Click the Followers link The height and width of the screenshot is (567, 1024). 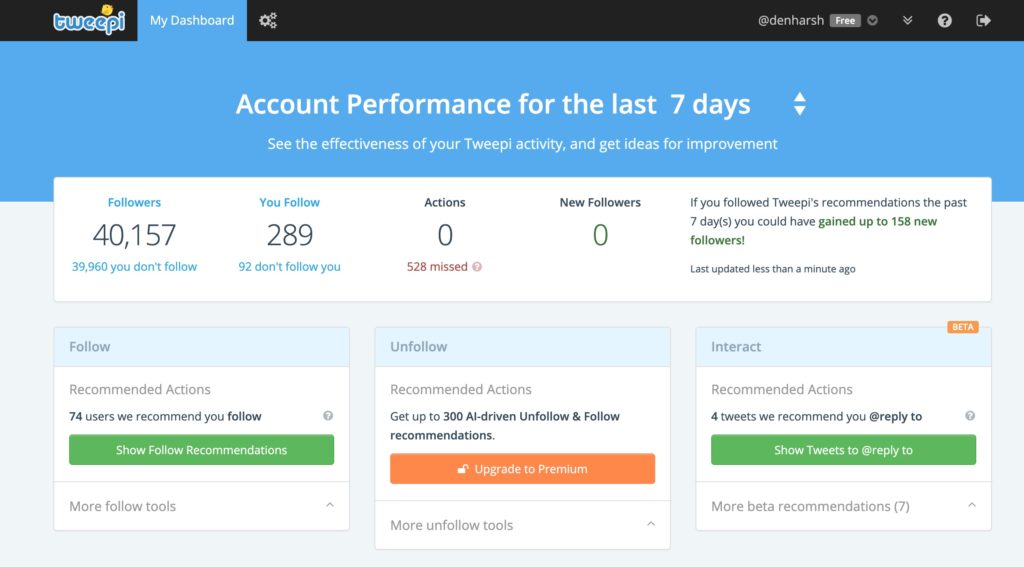point(134,202)
